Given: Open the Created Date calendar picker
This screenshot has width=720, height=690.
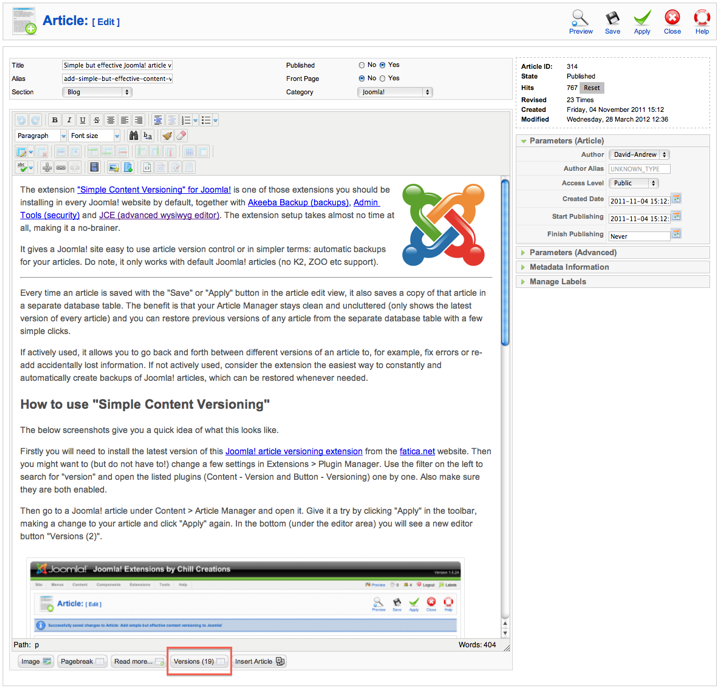Looking at the screenshot, I should [676, 199].
